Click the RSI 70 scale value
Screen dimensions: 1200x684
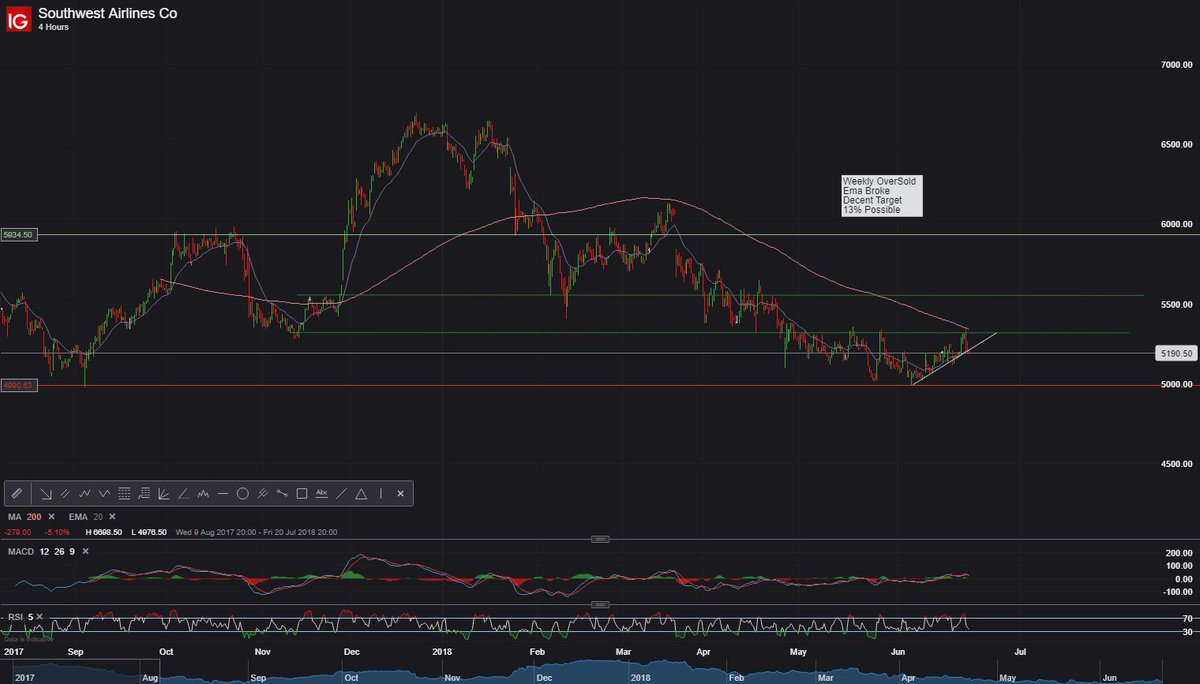(1186, 619)
